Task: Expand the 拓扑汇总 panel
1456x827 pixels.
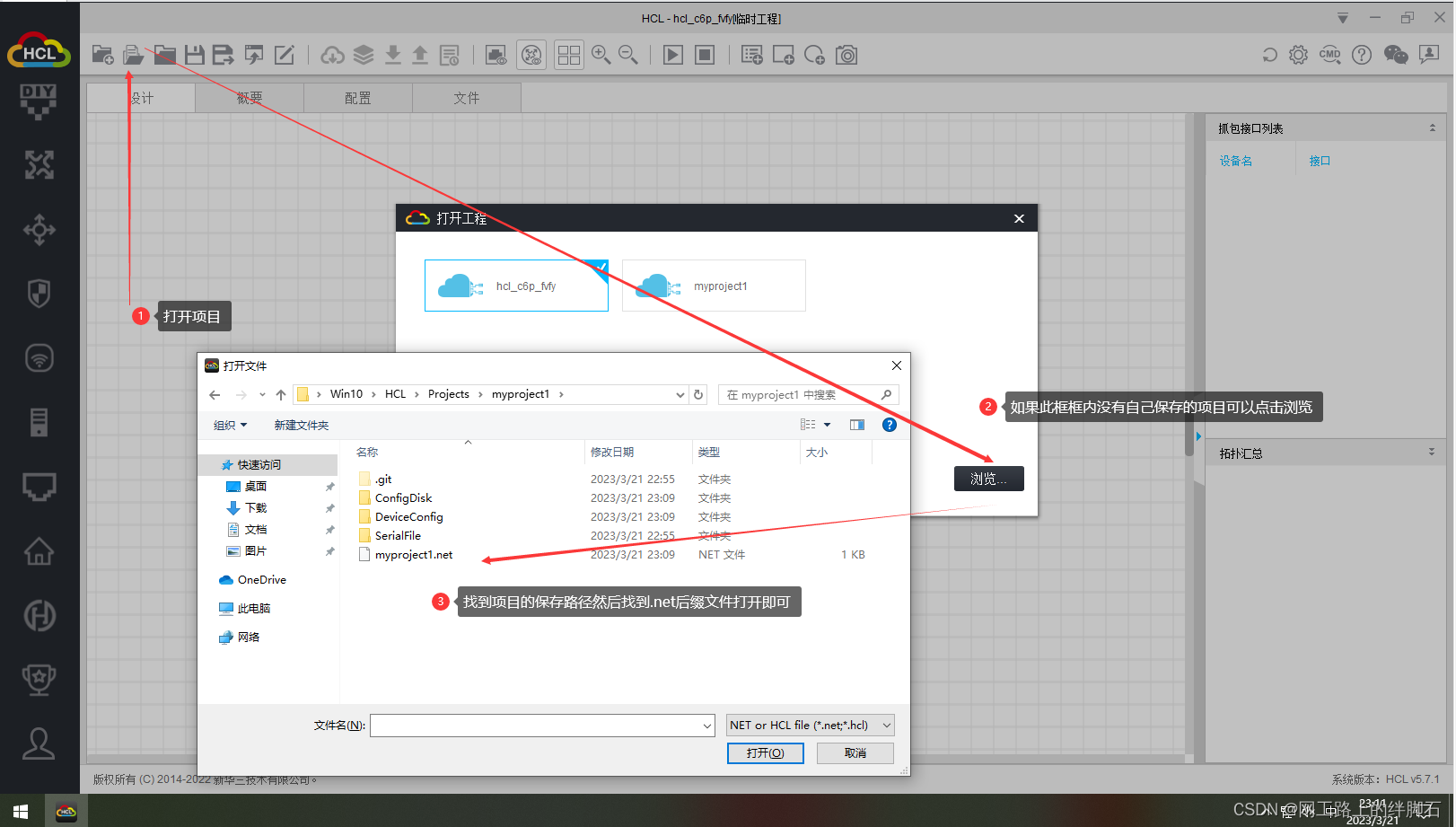Action: 1432,453
